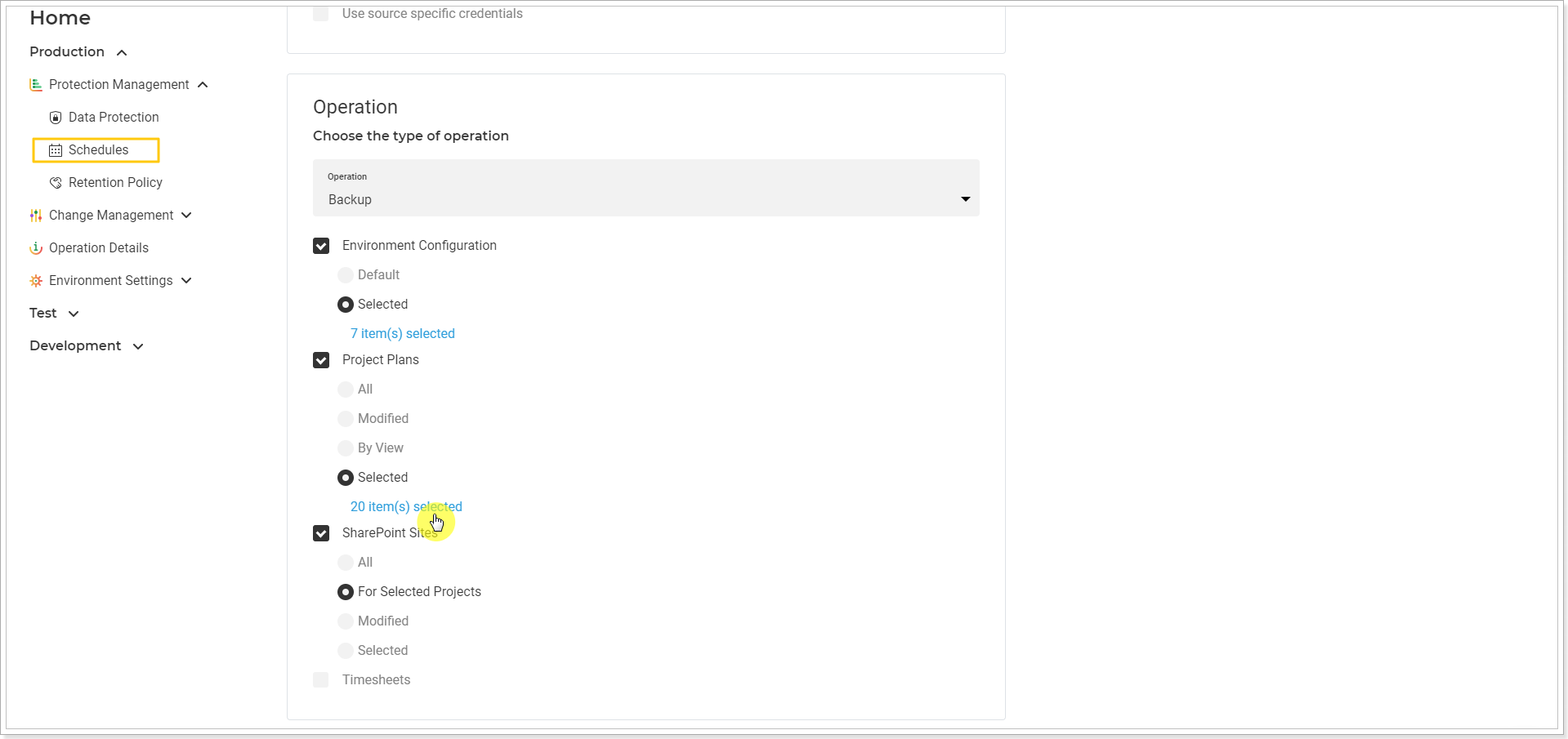Open the 7 item(s) selected link

[403, 333]
